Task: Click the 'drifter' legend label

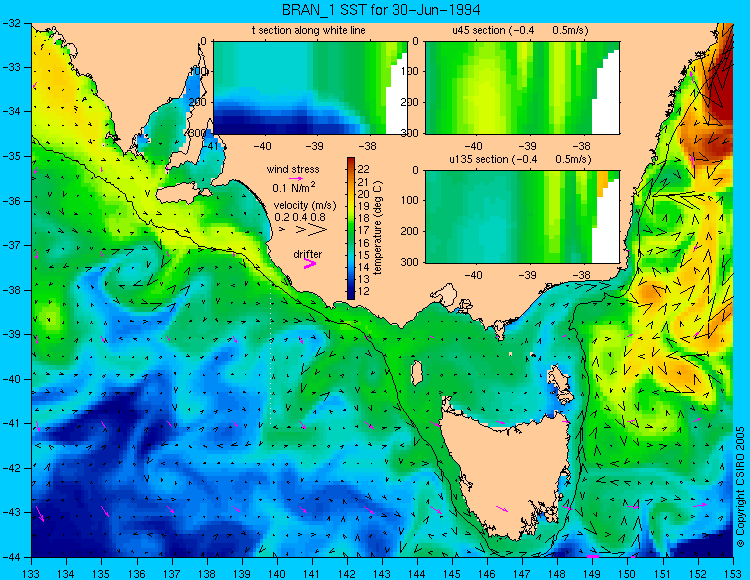Action: point(308,254)
